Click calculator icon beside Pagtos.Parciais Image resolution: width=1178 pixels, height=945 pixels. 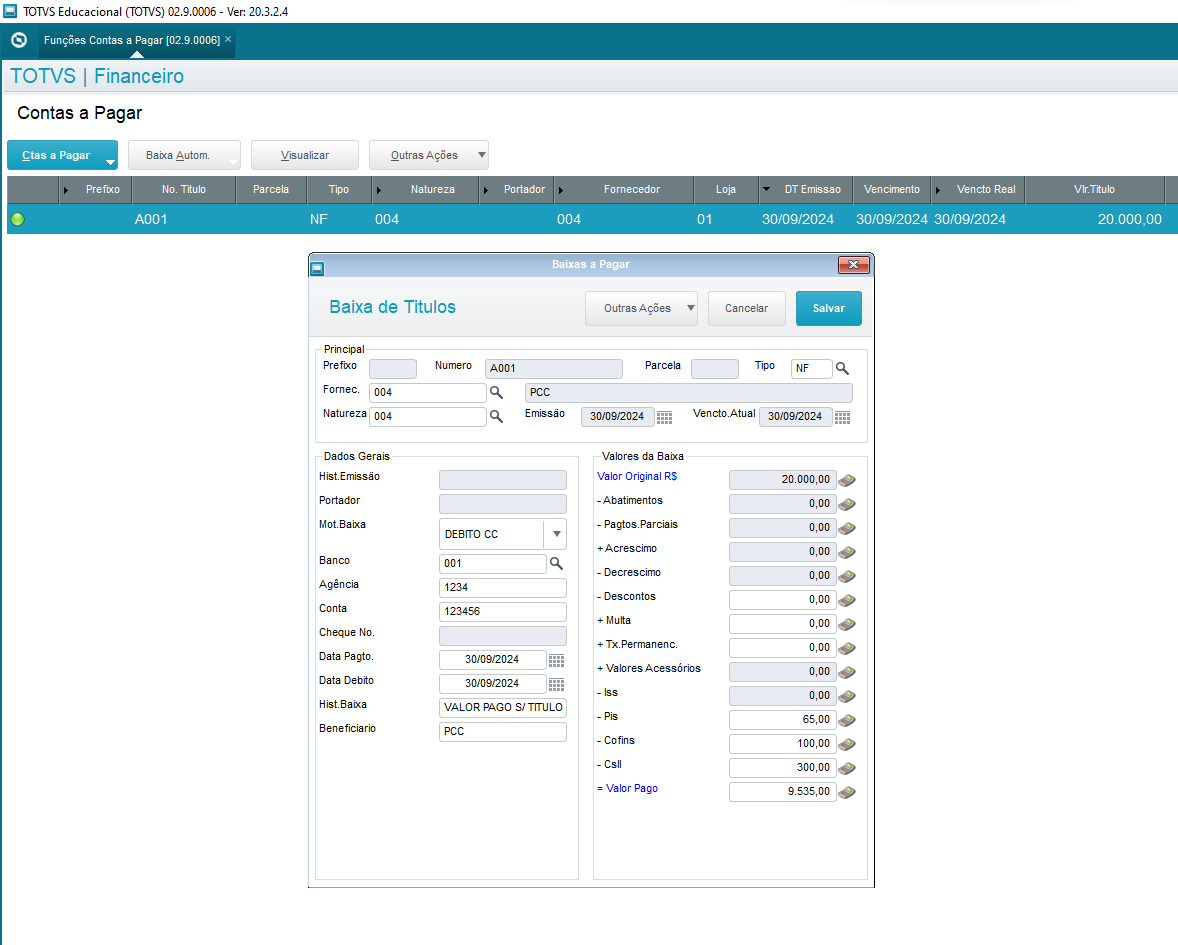point(847,528)
